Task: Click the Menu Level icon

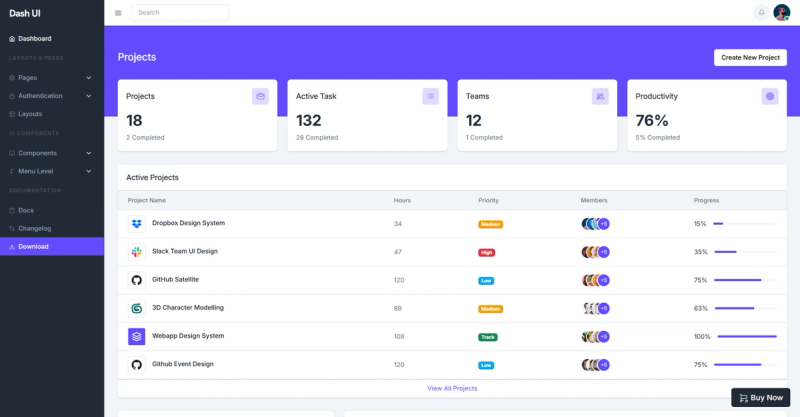Action: pos(12,171)
